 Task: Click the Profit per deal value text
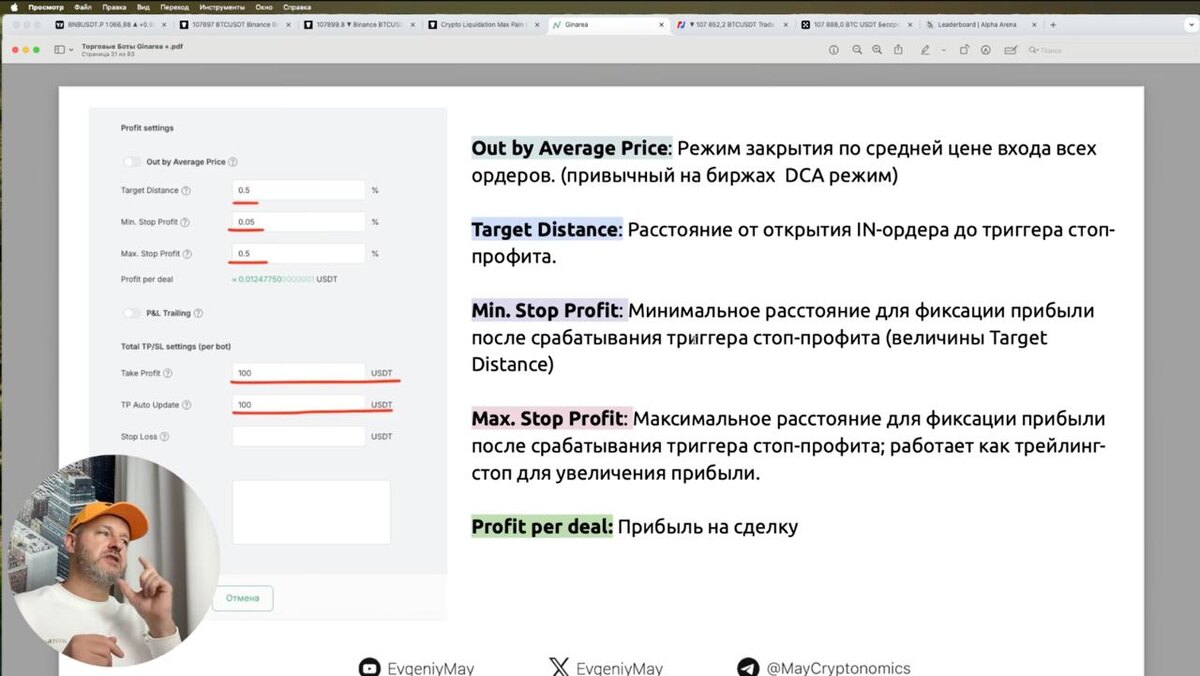point(285,280)
